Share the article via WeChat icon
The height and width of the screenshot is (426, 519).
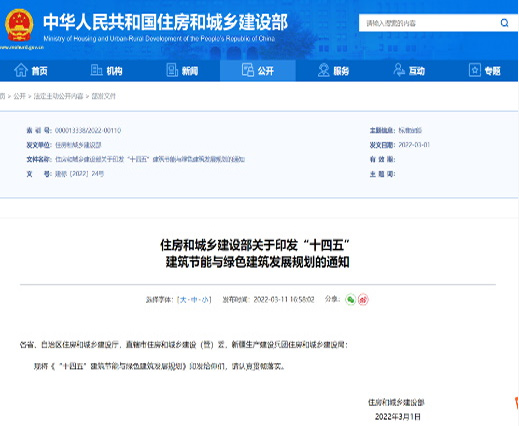[x=350, y=299]
